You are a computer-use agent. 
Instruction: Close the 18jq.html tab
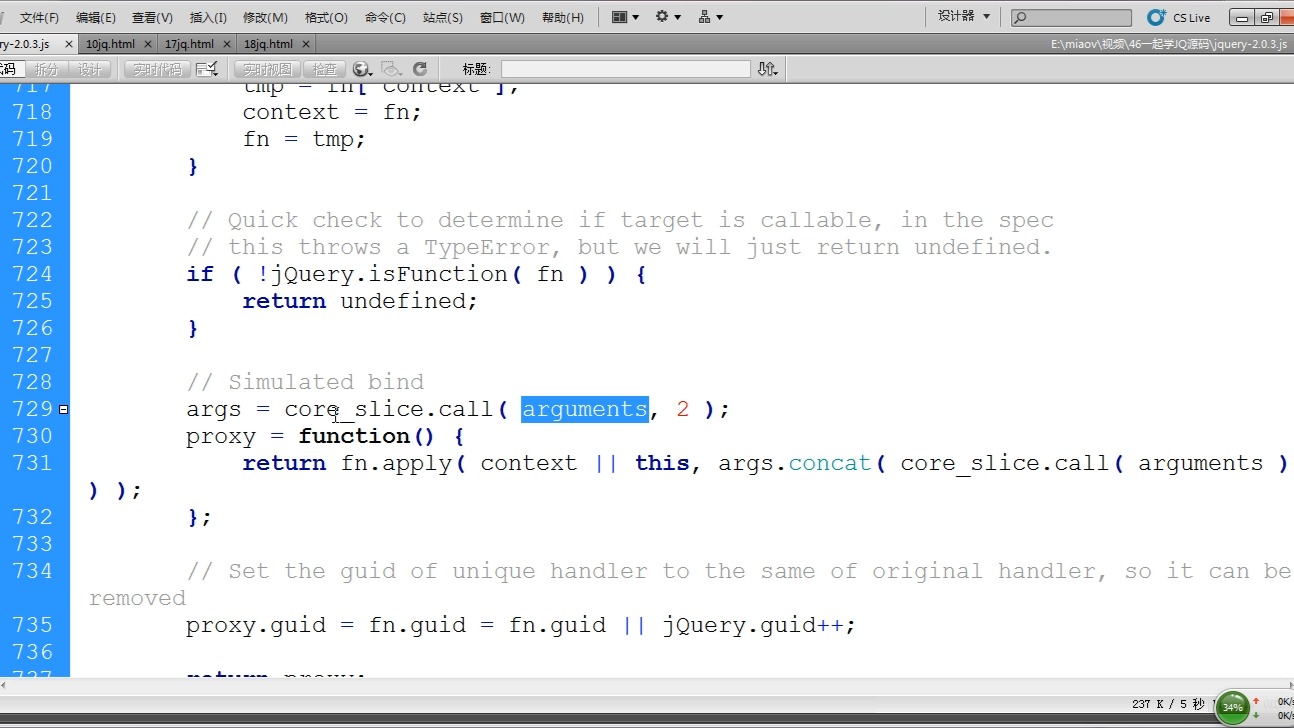click(x=306, y=44)
